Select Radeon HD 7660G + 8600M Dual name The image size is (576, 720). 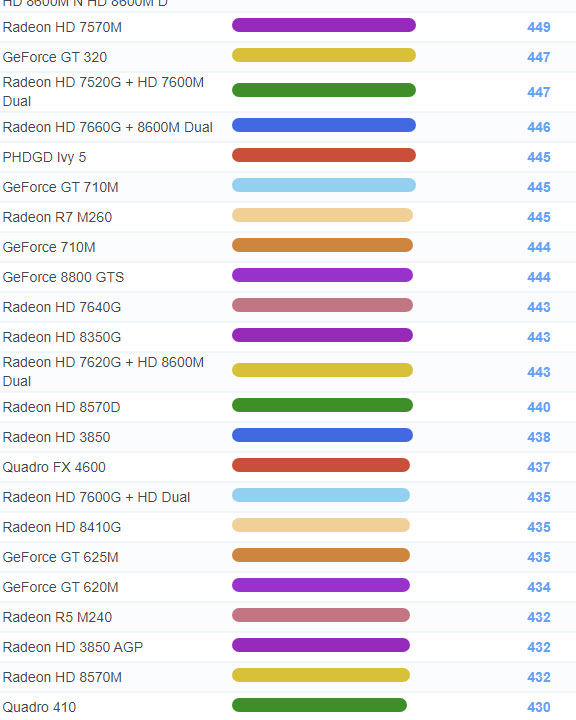click(x=107, y=127)
